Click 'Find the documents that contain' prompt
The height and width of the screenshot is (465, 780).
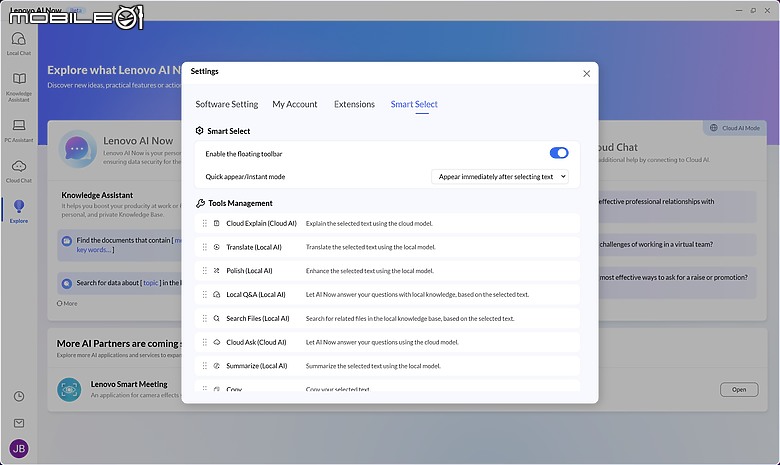(119, 245)
